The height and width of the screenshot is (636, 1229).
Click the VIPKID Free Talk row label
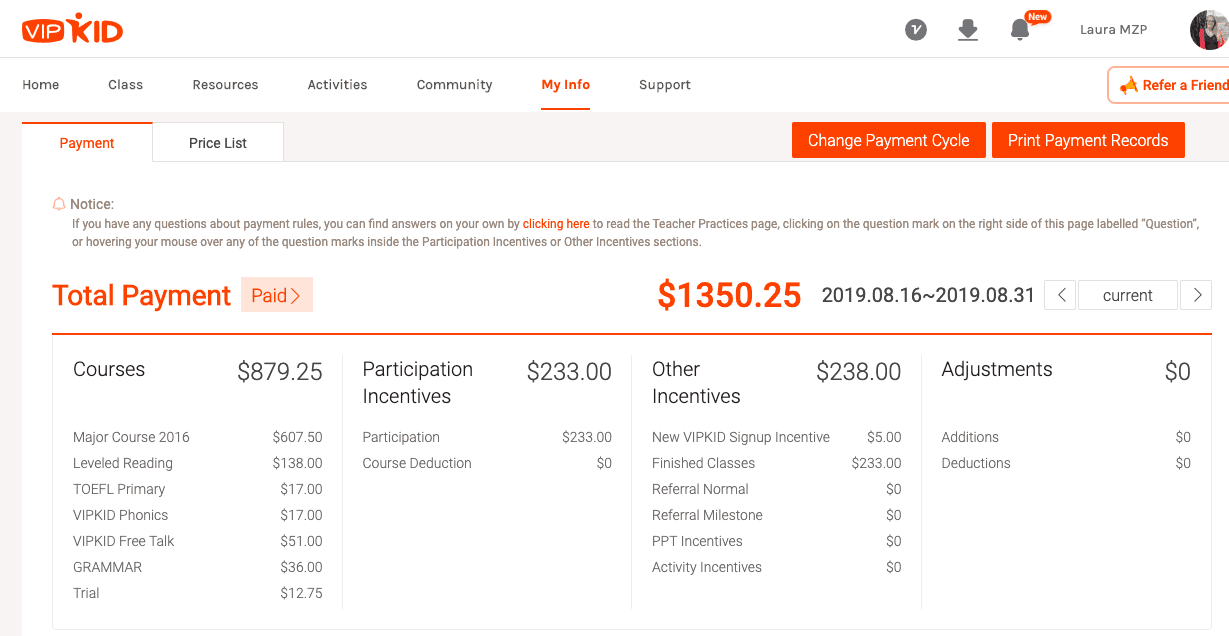pos(124,541)
